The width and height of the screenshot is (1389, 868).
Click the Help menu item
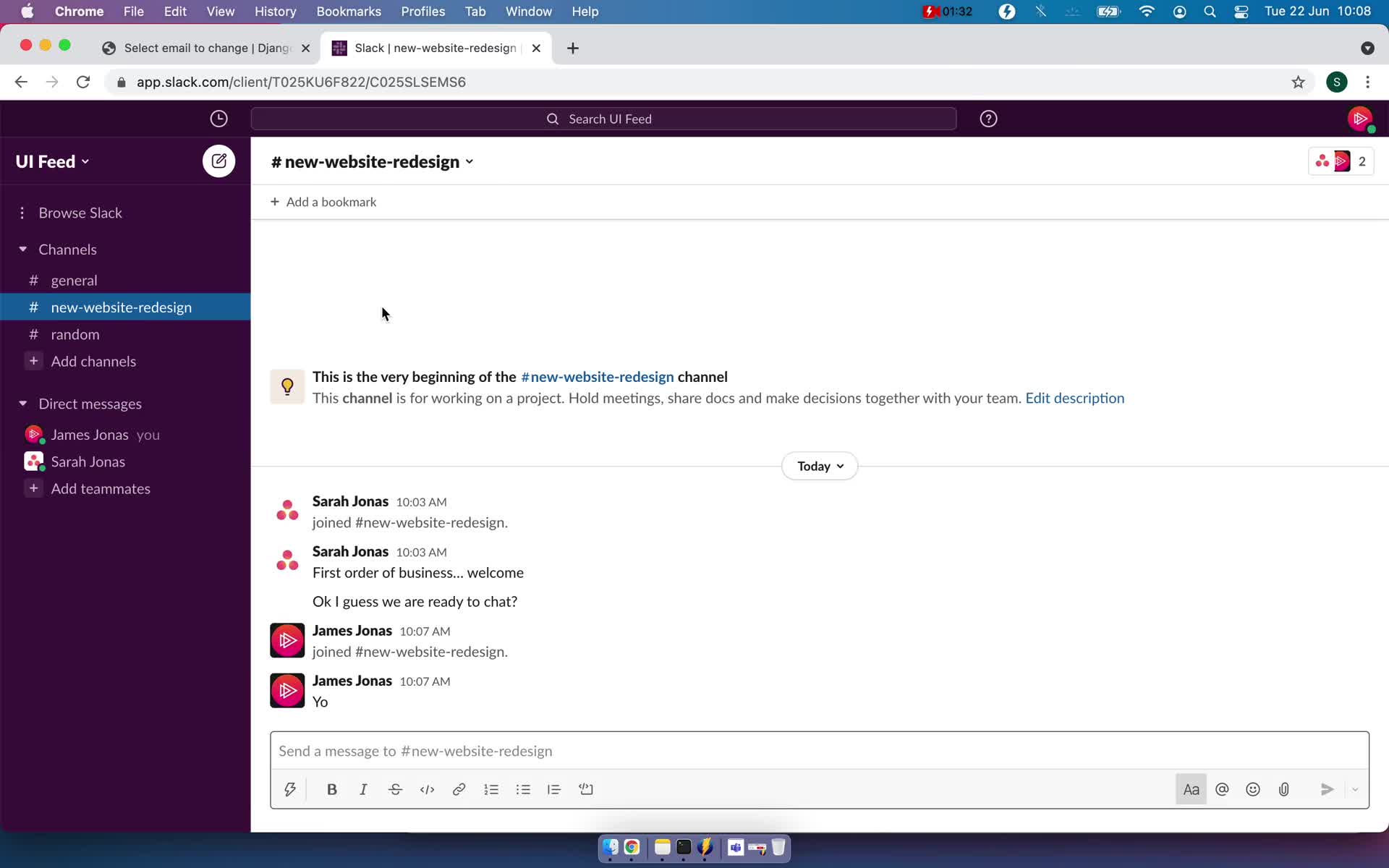click(585, 11)
